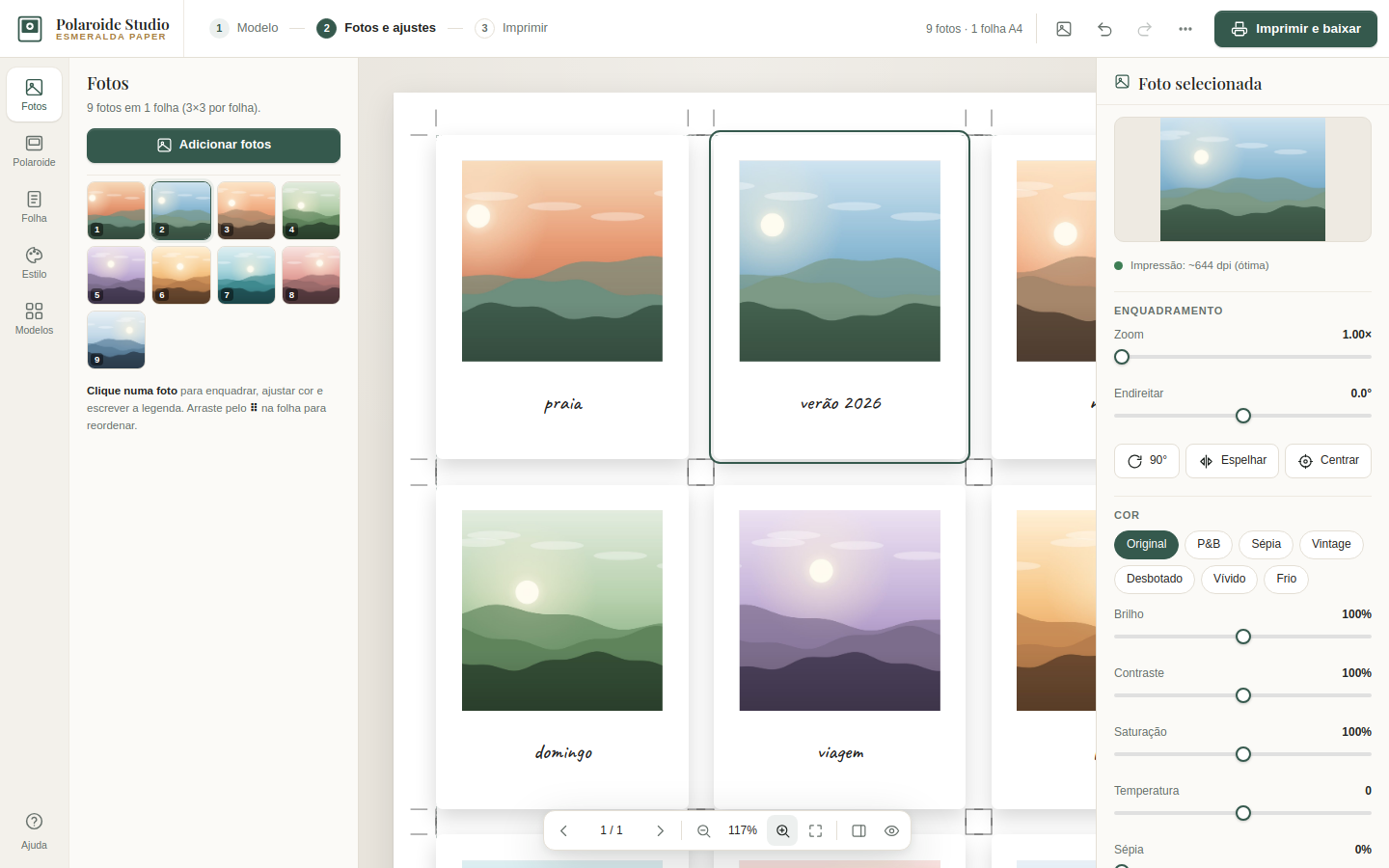
Task: Apply the Frio color filter
Action: click(x=1286, y=580)
